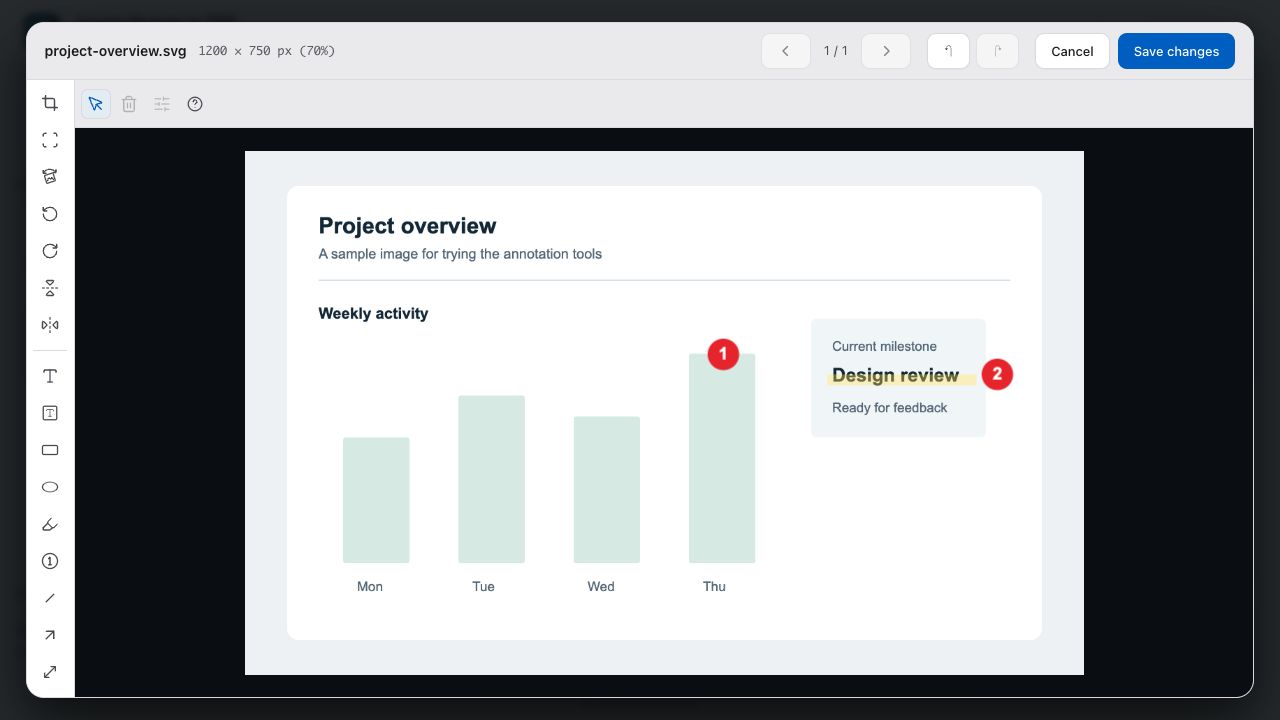Pick the Arrow drawing tool
Image resolution: width=1280 pixels, height=720 pixels.
tap(50, 635)
